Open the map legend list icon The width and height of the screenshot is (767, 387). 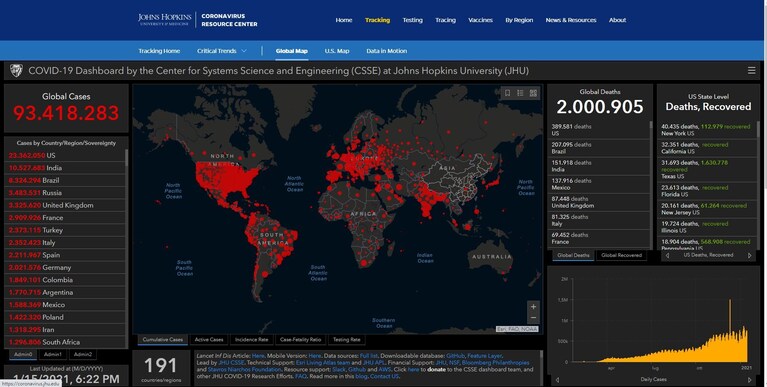coord(520,93)
